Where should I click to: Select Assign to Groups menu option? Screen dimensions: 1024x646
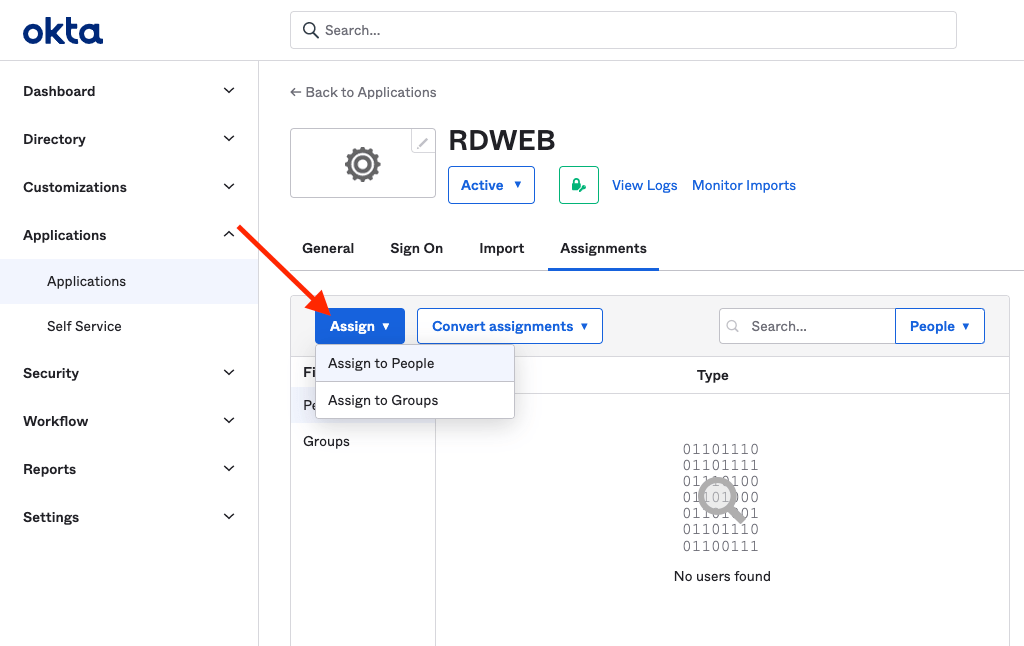(383, 400)
